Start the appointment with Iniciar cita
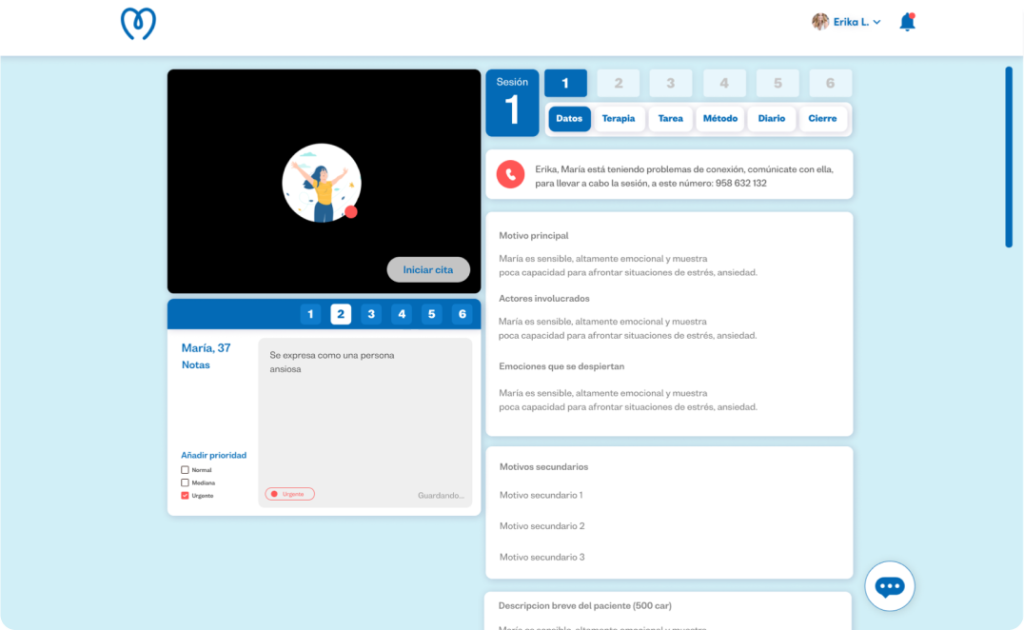 (428, 270)
